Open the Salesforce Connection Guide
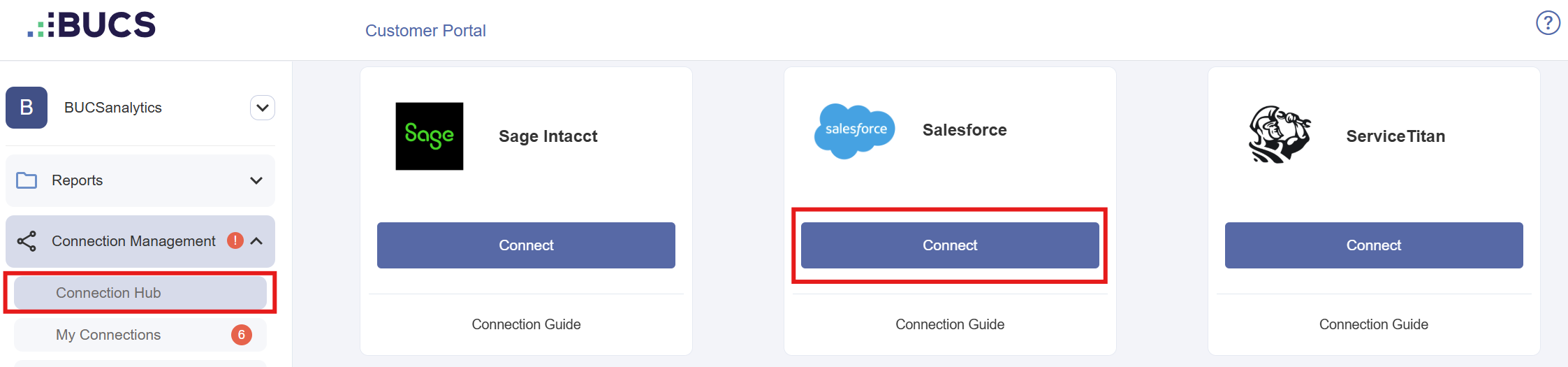The width and height of the screenshot is (1568, 367). (950, 324)
